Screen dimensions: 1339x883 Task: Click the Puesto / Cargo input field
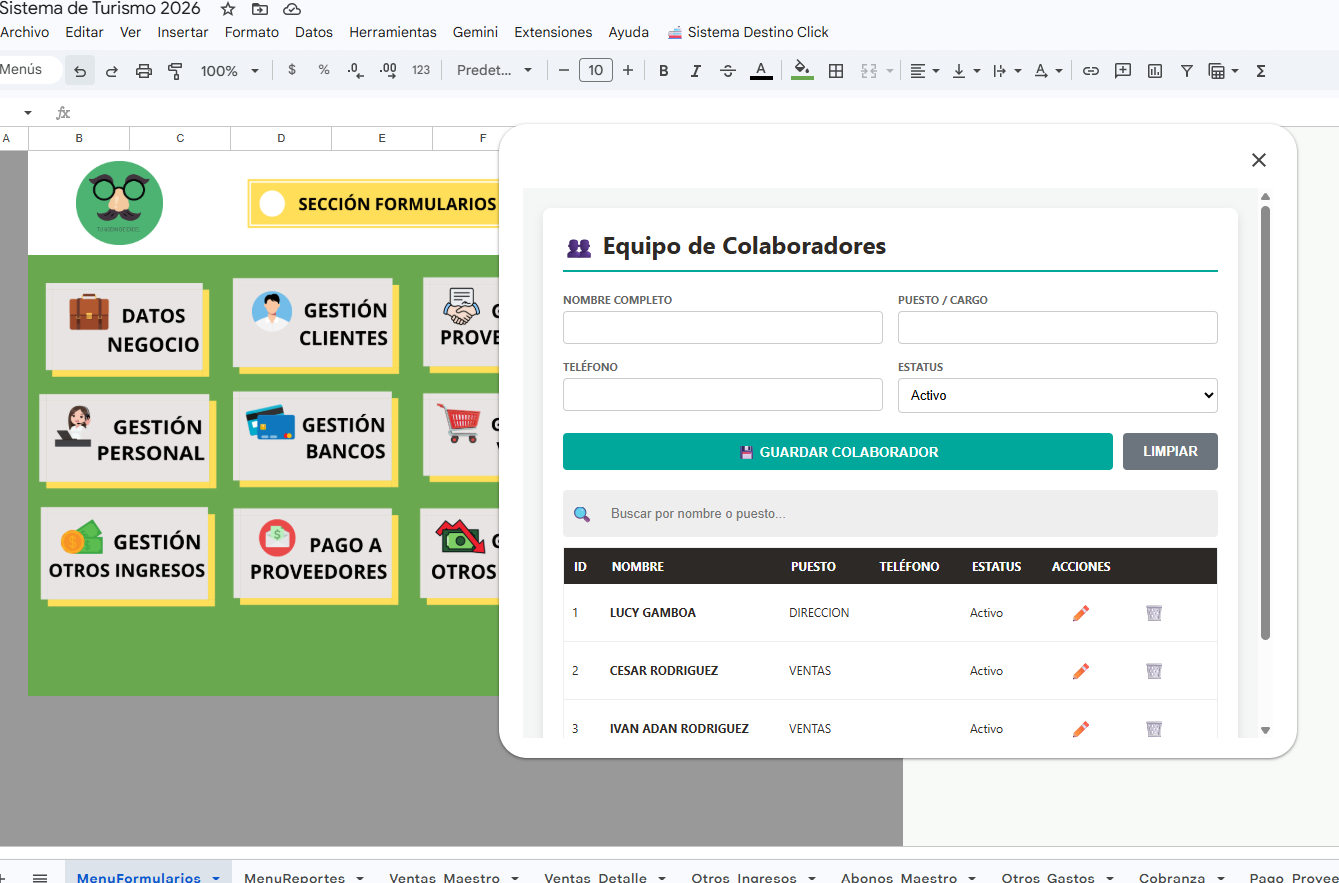click(x=1058, y=328)
